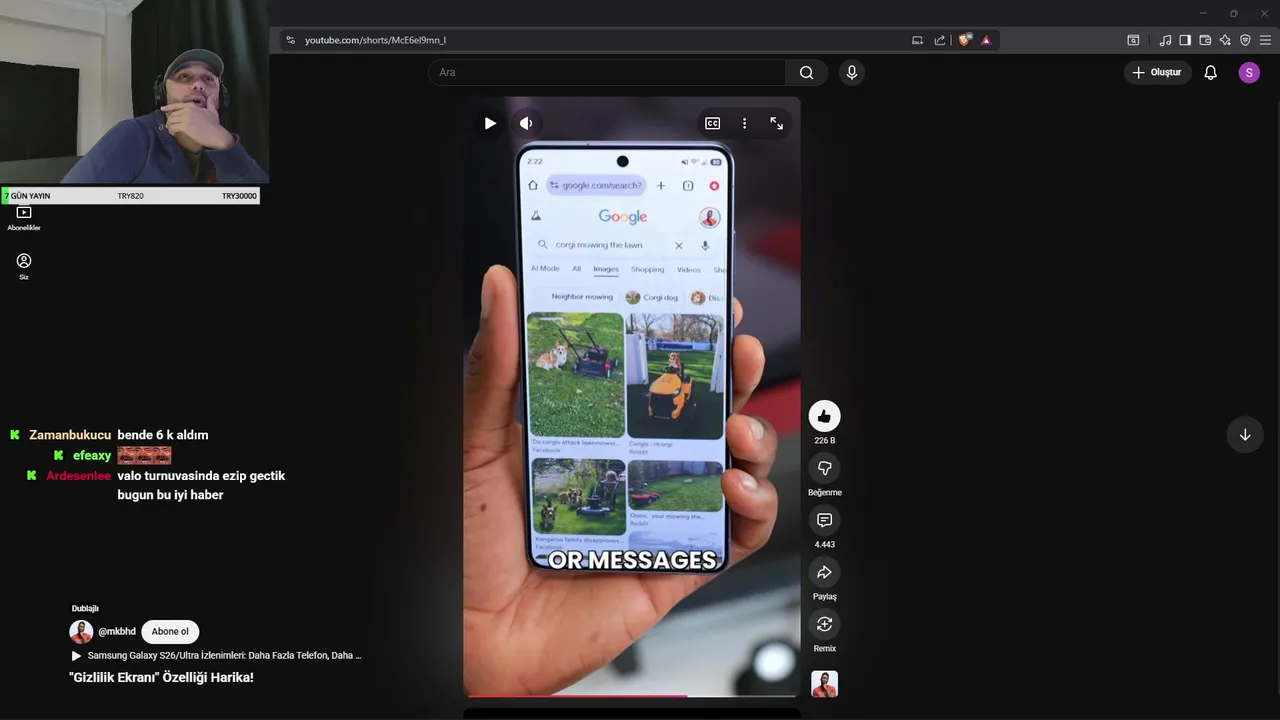Remix this Short
The width and height of the screenshot is (1280, 720).
(824, 624)
